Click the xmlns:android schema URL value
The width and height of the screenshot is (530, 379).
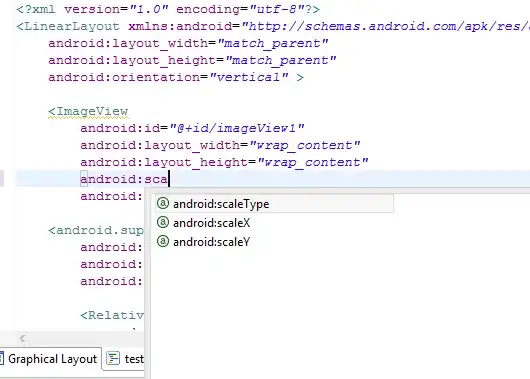(386, 26)
